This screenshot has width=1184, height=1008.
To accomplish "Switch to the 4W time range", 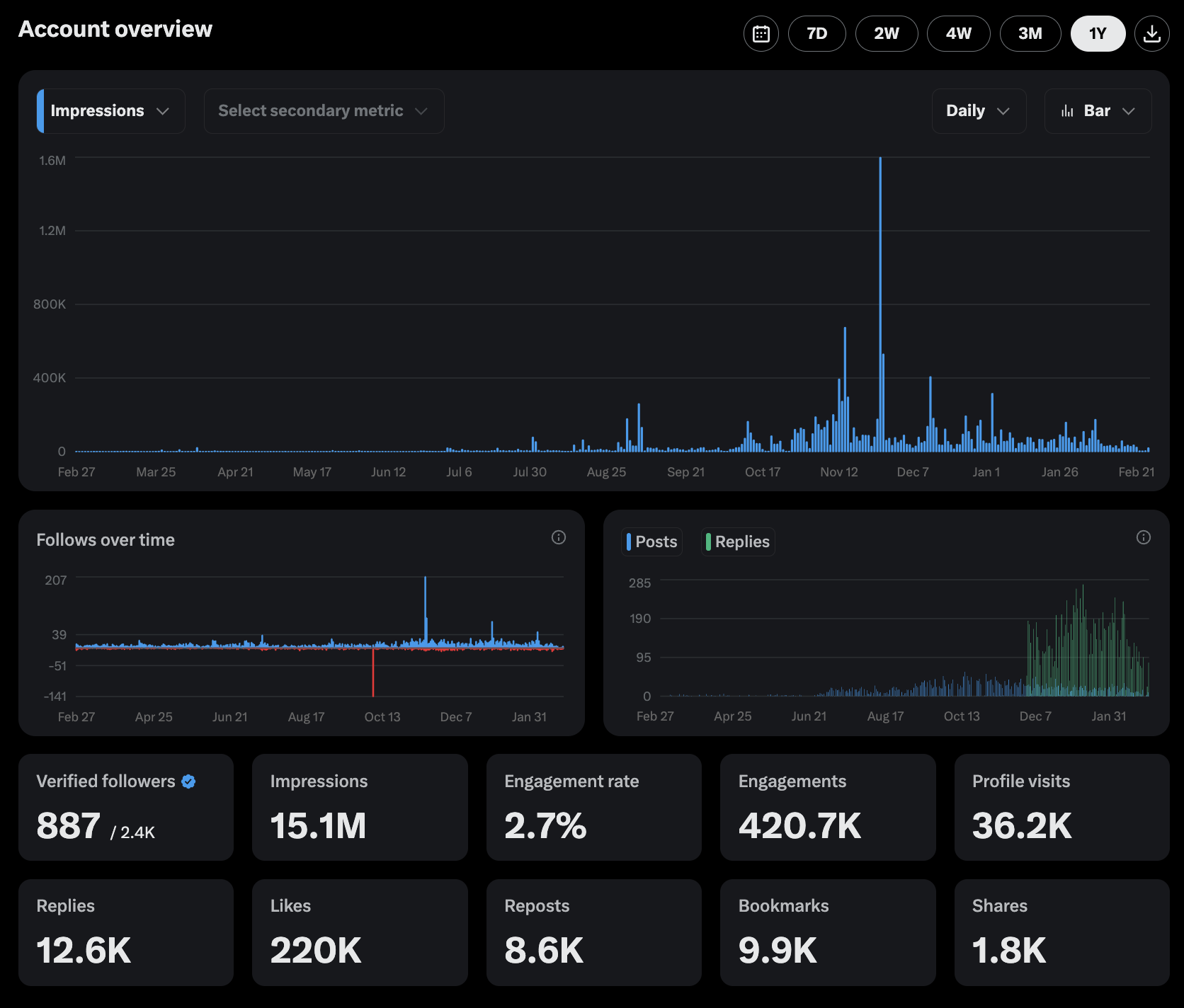I will pyautogui.click(x=959, y=33).
